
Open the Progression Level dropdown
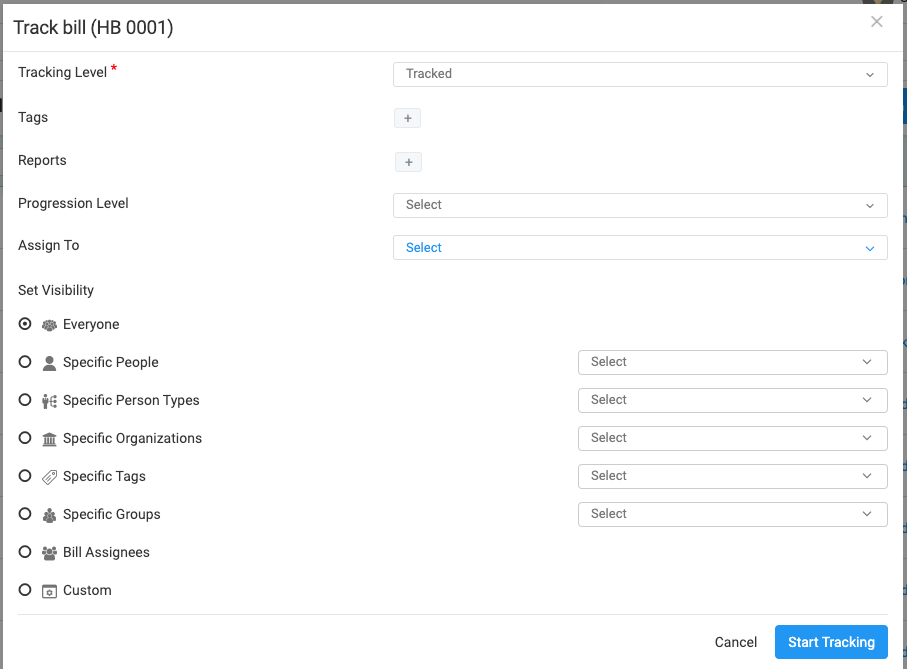[640, 205]
